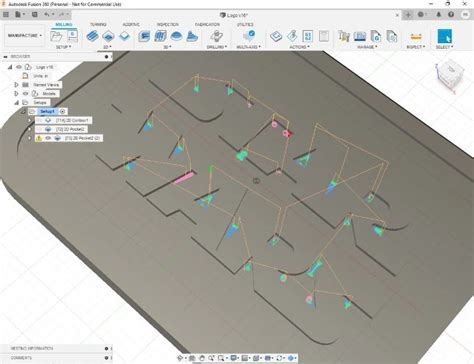Select the [T2] 2D Pocket2 operation
The height and width of the screenshot is (364, 474).
70,129
